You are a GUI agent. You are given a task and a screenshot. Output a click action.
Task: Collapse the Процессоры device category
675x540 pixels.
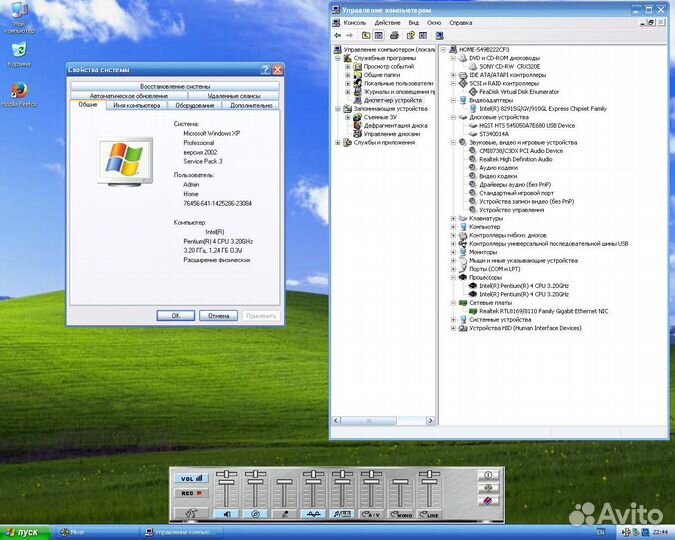(x=453, y=277)
